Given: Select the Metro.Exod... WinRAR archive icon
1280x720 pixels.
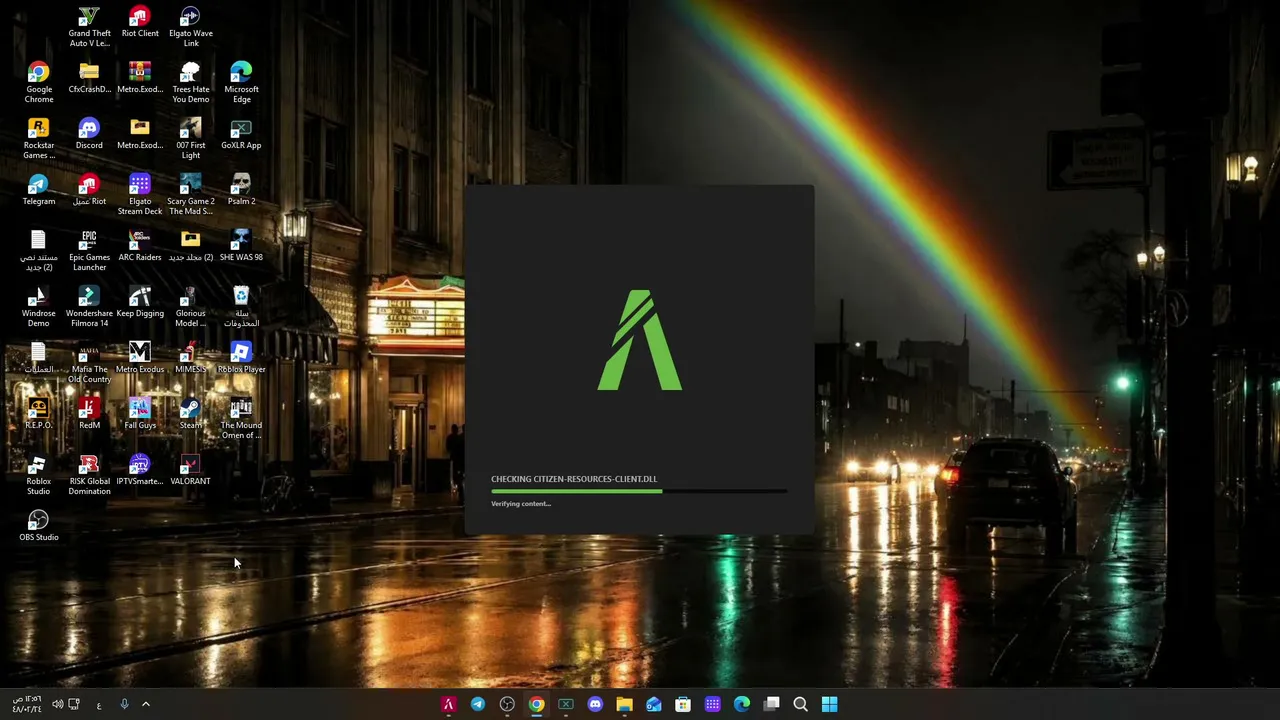Looking at the screenshot, I should (x=139, y=78).
